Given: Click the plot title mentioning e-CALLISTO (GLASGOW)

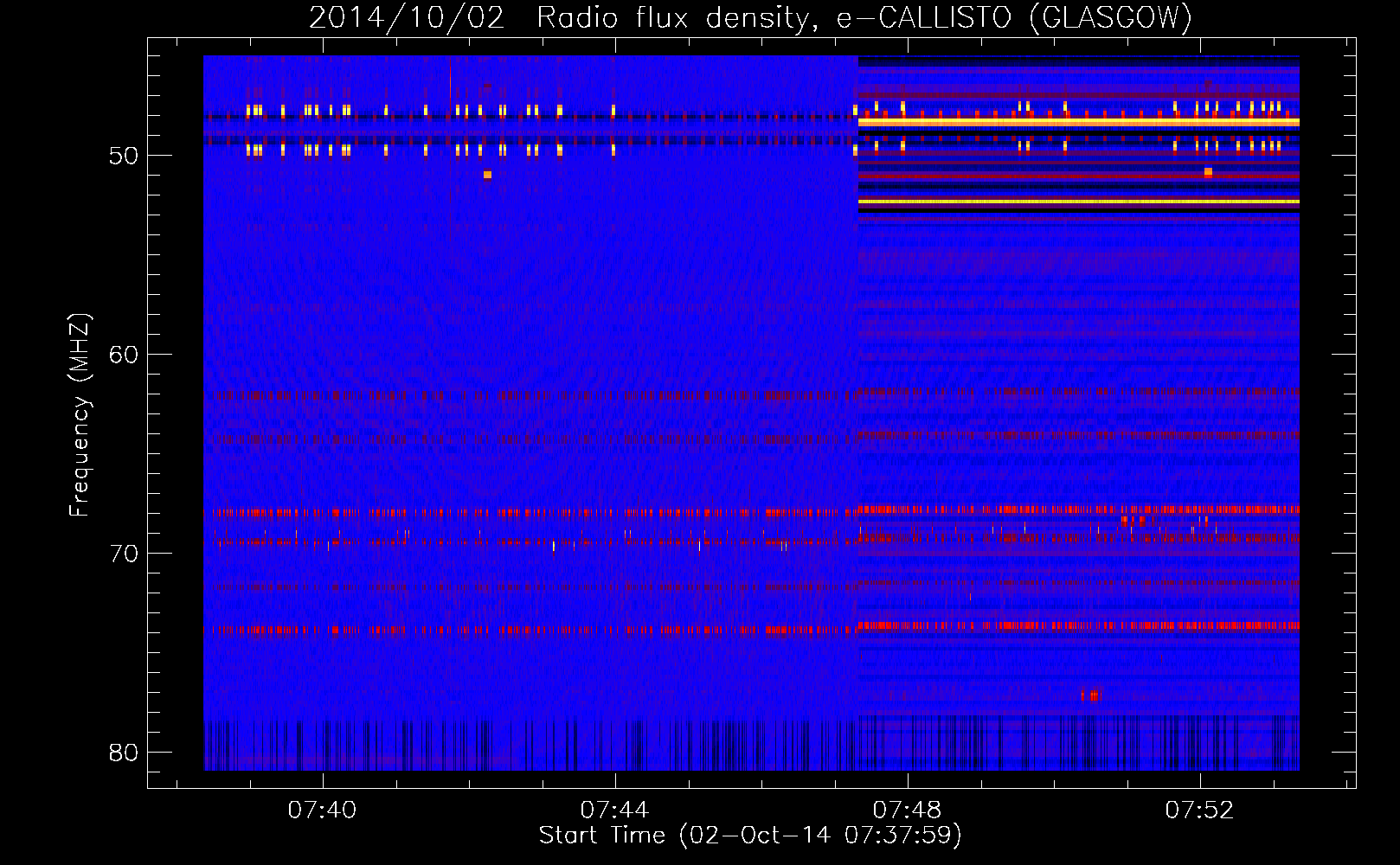Looking at the screenshot, I should pyautogui.click(x=751, y=17).
